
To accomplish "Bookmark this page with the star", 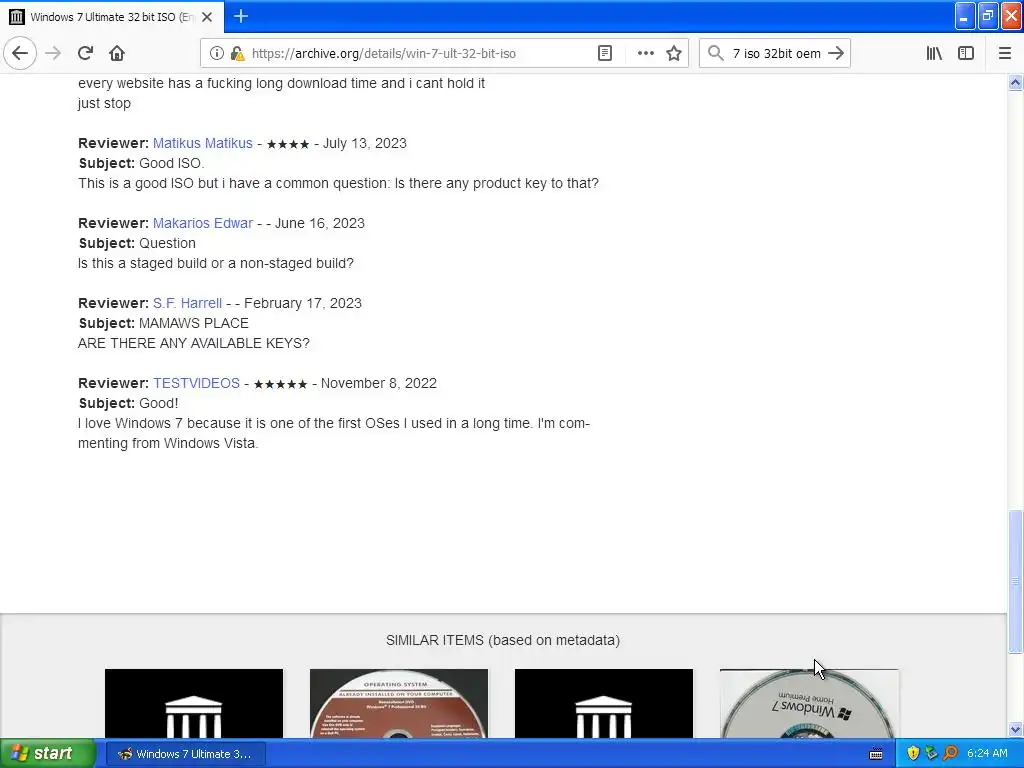I will (674, 53).
